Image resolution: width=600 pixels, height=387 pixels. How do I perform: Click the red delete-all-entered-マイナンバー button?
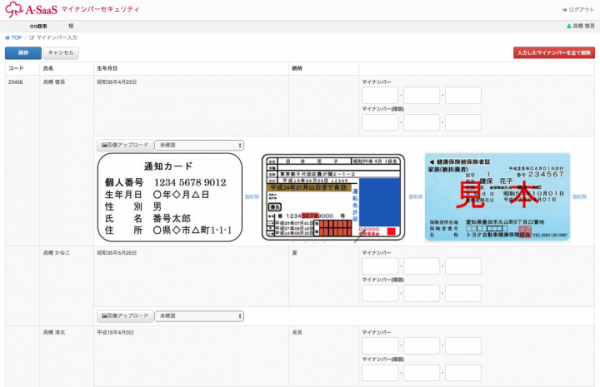554,53
